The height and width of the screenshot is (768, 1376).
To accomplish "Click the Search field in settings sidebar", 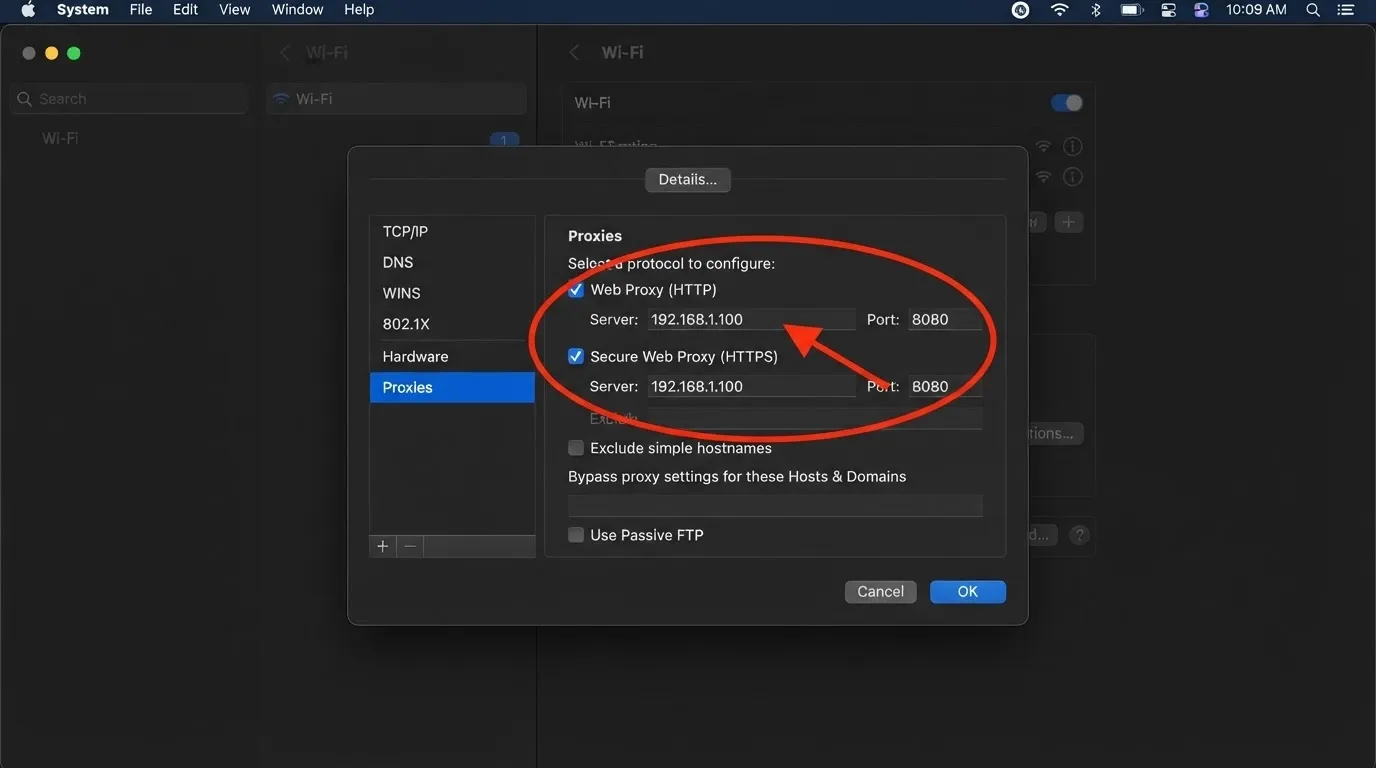I will (x=129, y=99).
